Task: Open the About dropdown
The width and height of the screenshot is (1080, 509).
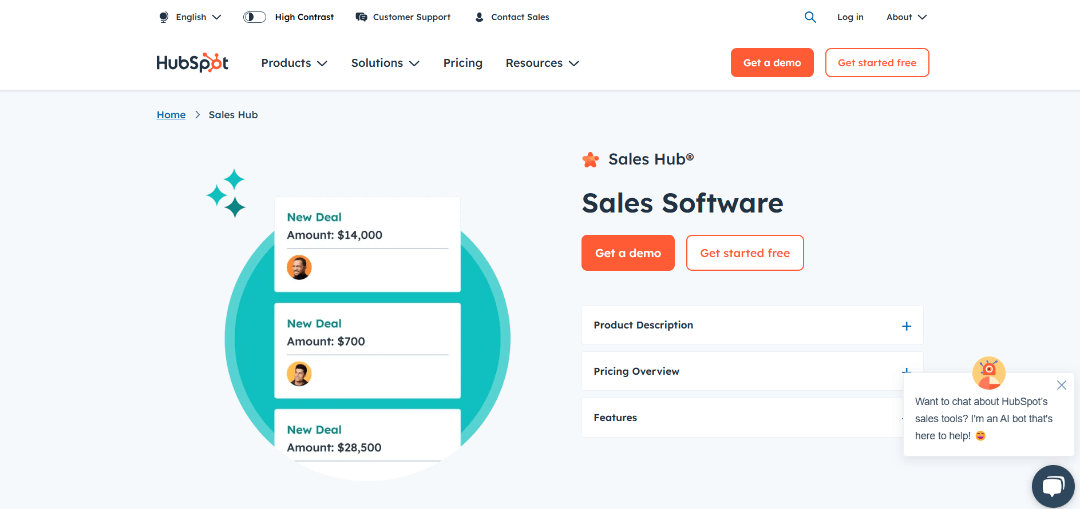Action: [906, 17]
